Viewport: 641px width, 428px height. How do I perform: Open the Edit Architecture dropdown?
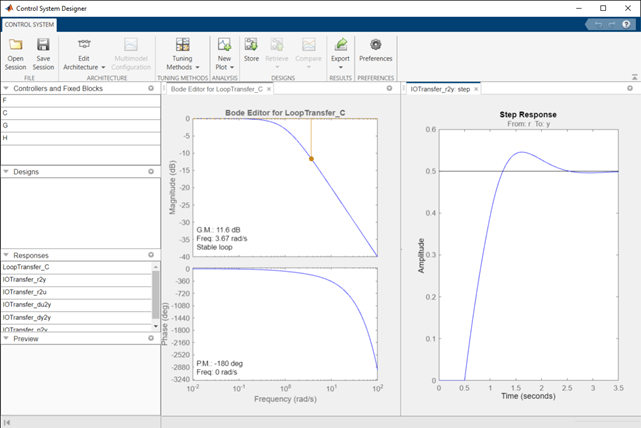point(84,62)
